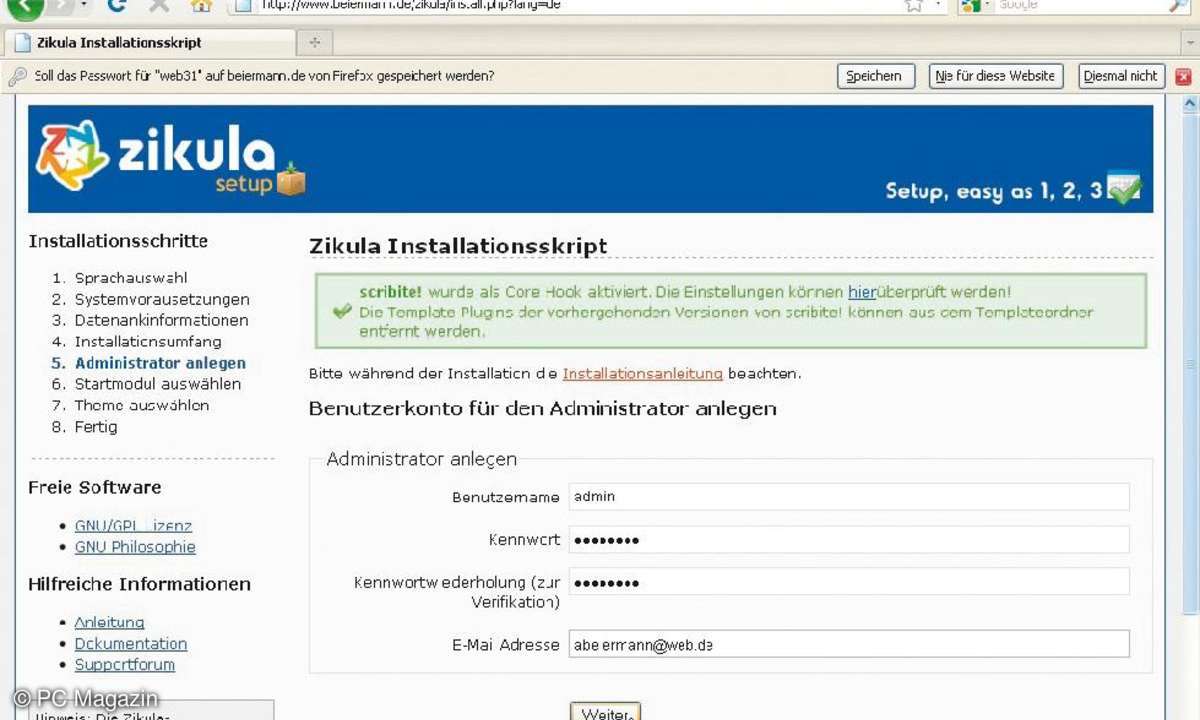
Task: Click the hier link in the scribite notice
Action: tap(861, 292)
